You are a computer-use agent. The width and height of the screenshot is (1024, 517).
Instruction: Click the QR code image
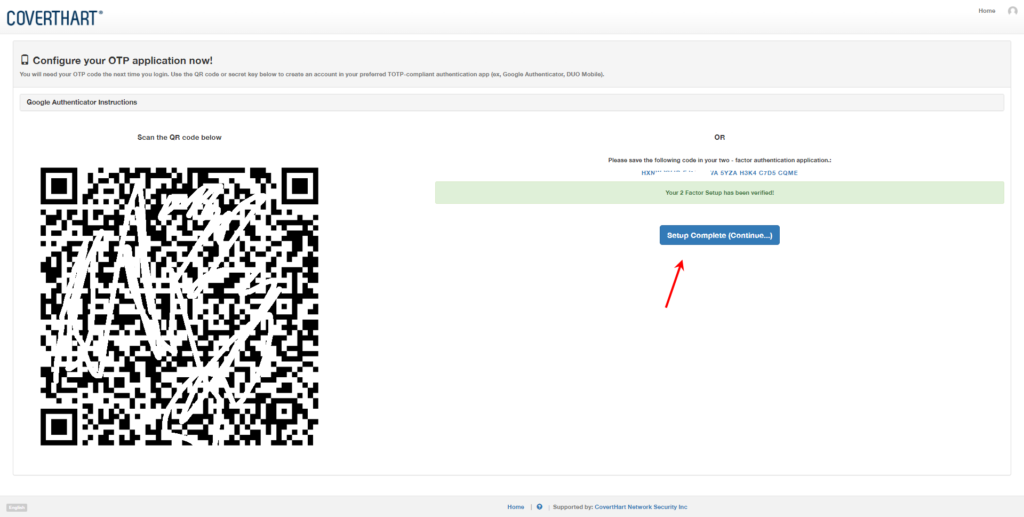(179, 306)
